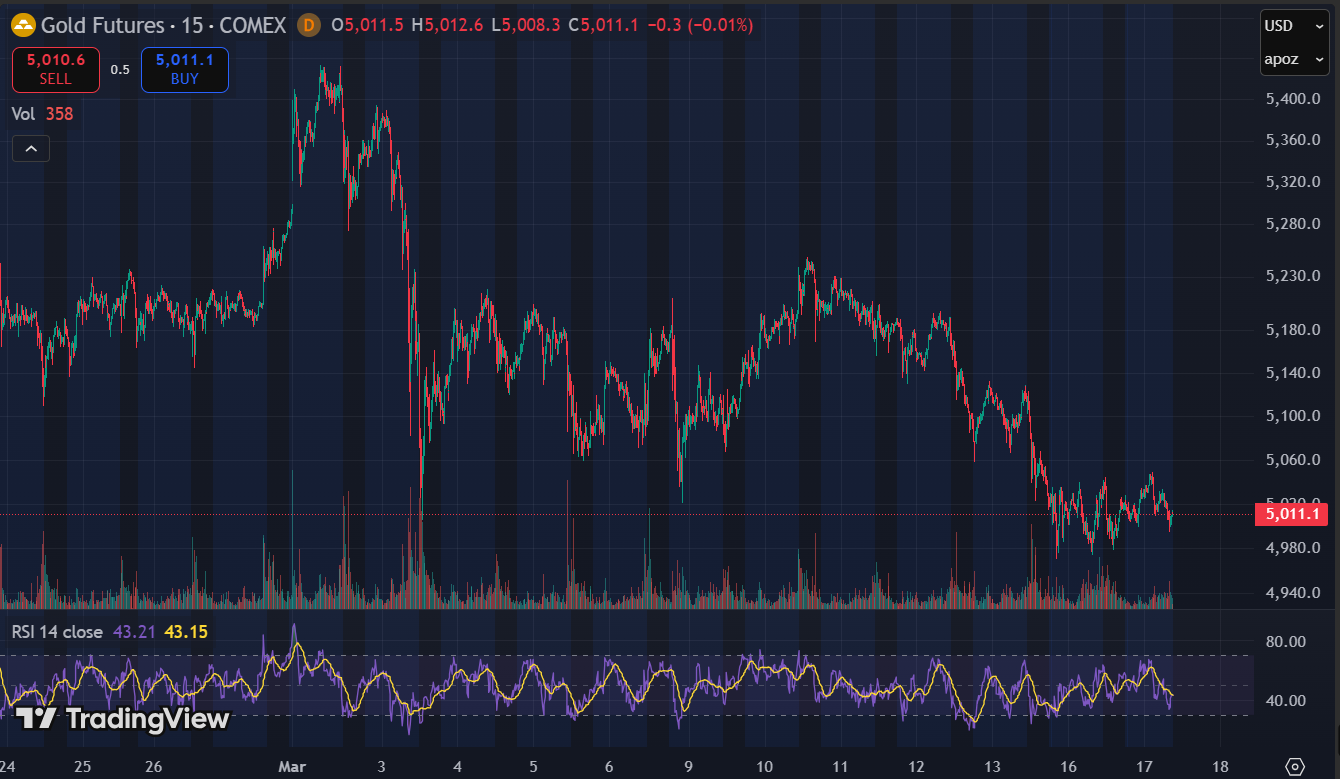The width and height of the screenshot is (1340, 779).
Task: Hide the buy/sell panel with the collapse arrow
Action: point(30,148)
